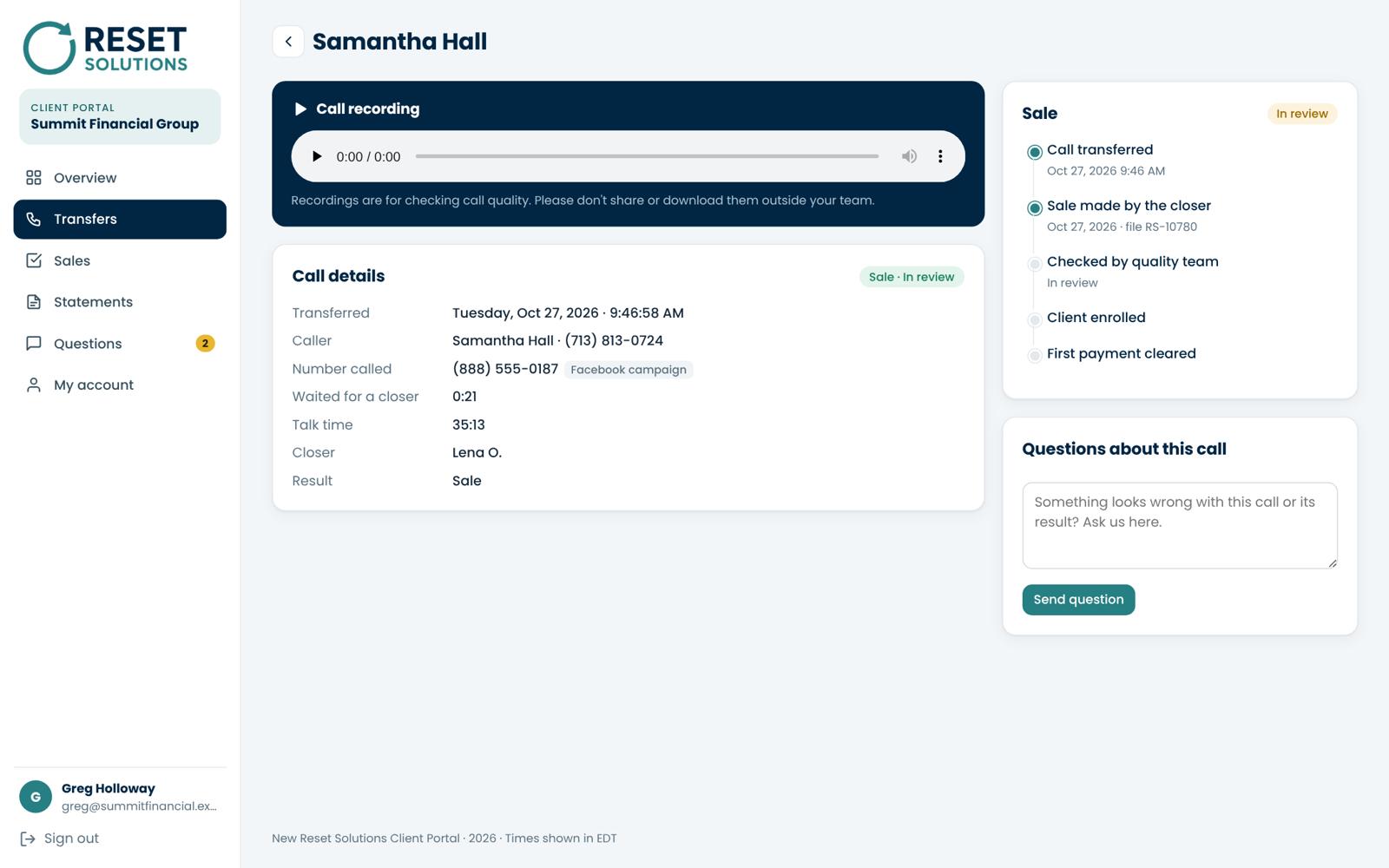Type in the questions about this call box
Screen dimensions: 1389x868
coord(1180,526)
